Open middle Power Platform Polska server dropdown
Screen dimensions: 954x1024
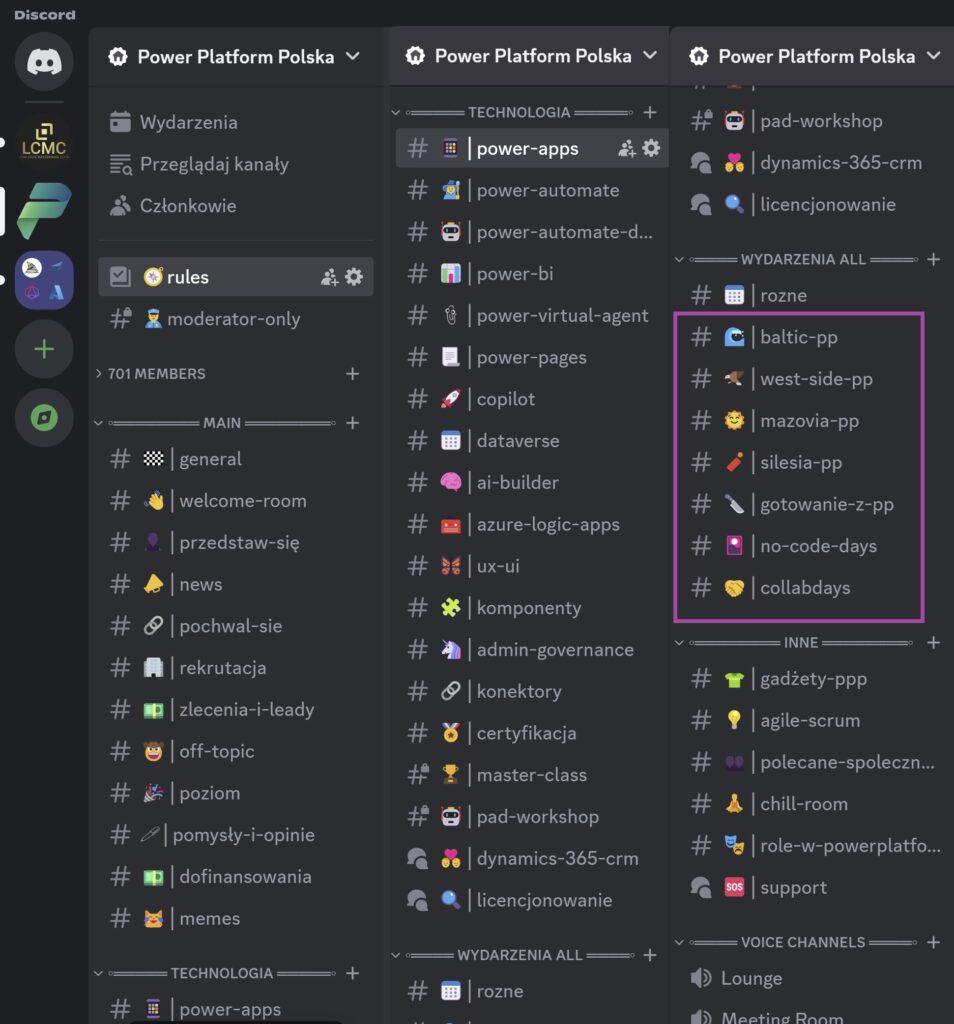click(650, 56)
